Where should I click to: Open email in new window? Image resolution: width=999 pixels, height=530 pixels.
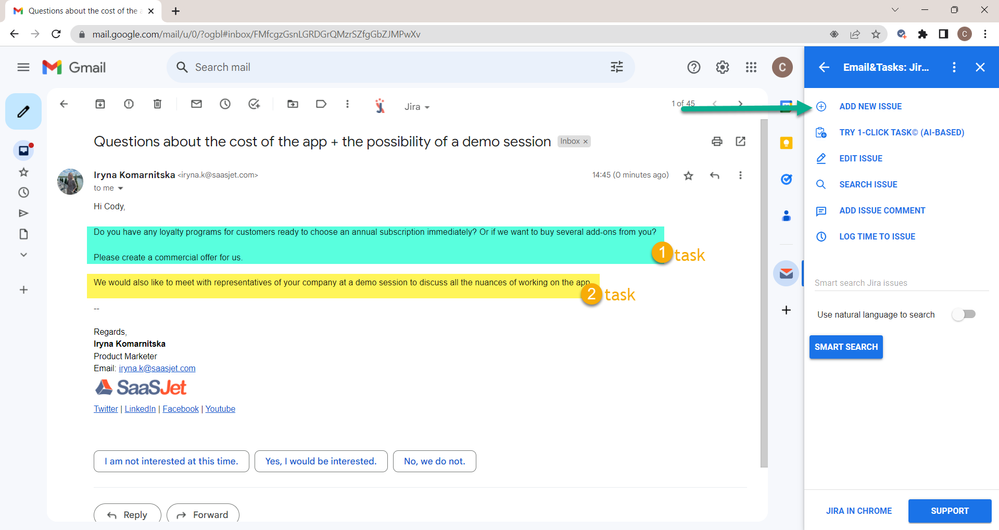pyautogui.click(x=740, y=141)
